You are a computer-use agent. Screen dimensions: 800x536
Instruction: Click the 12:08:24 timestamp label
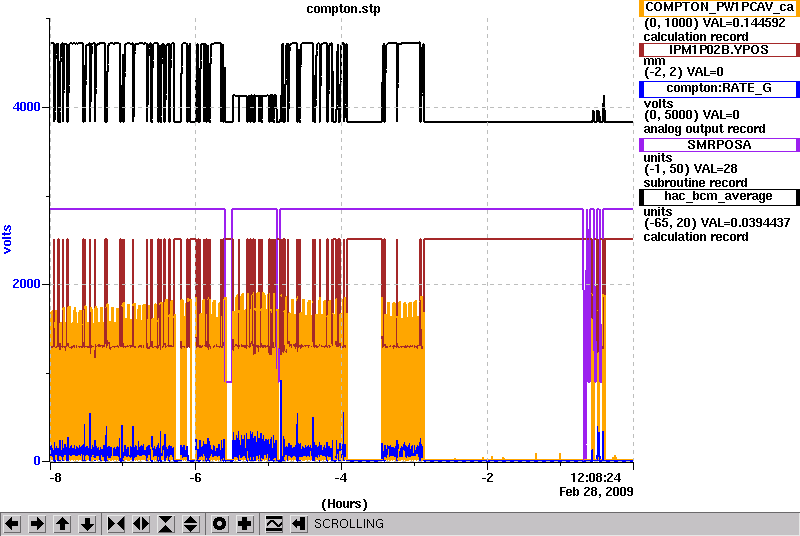click(595, 478)
